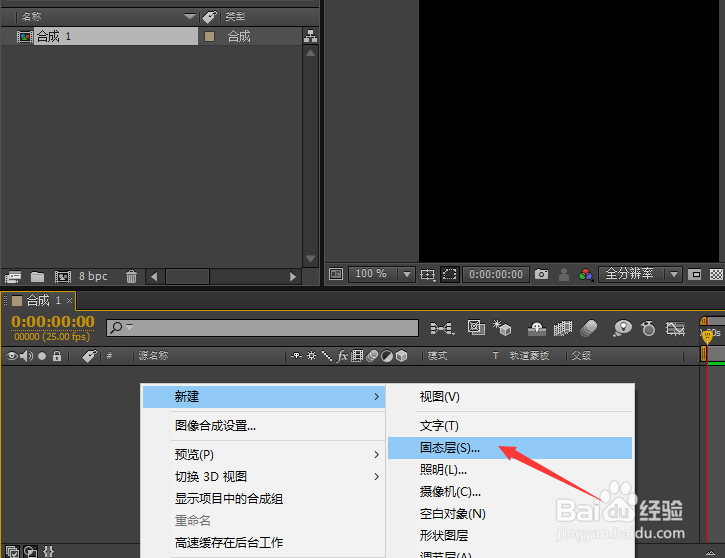
Task: Click lock column header icon
Action: pos(57,356)
